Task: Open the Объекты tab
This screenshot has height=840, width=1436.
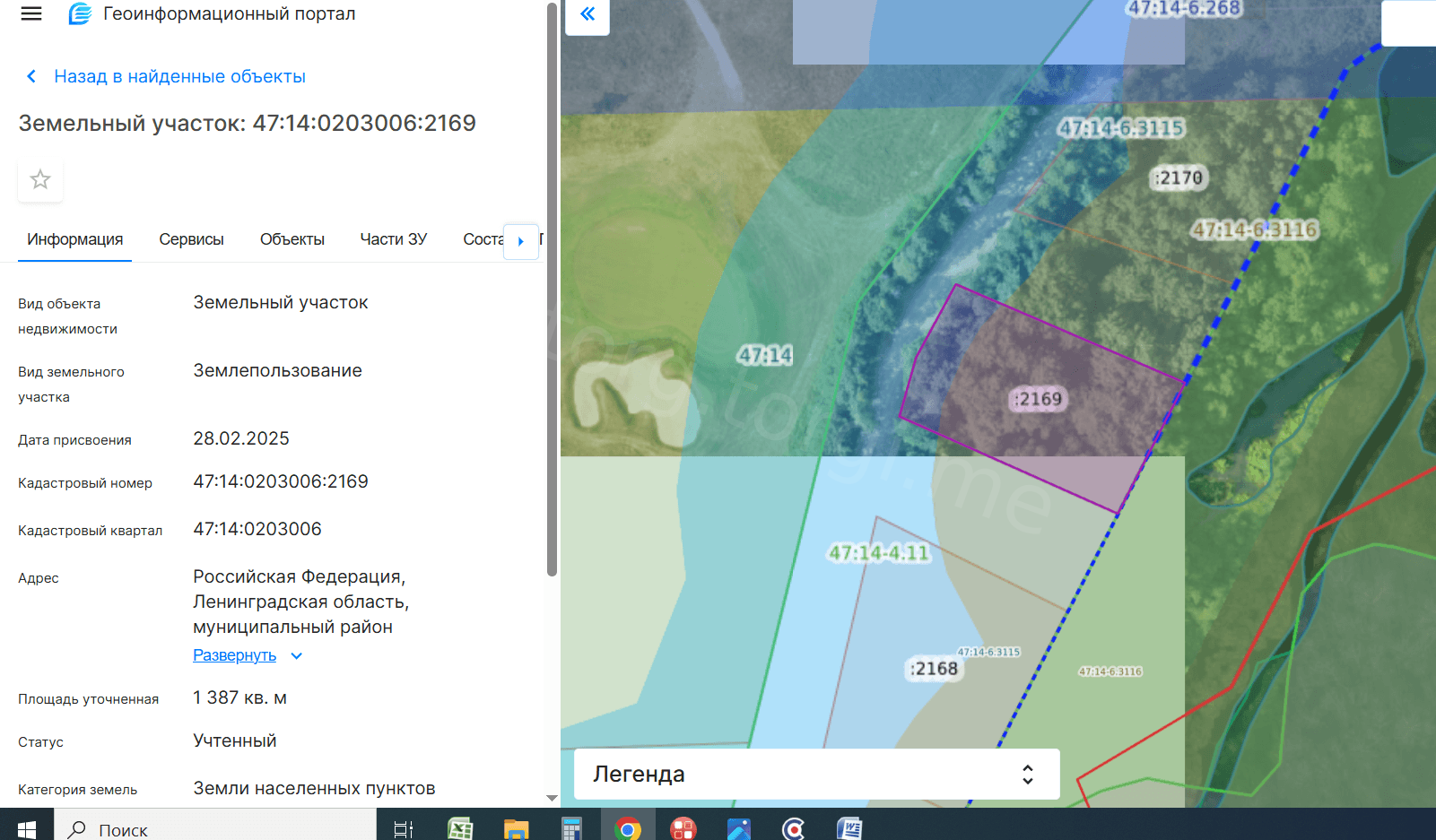Action: tap(292, 239)
